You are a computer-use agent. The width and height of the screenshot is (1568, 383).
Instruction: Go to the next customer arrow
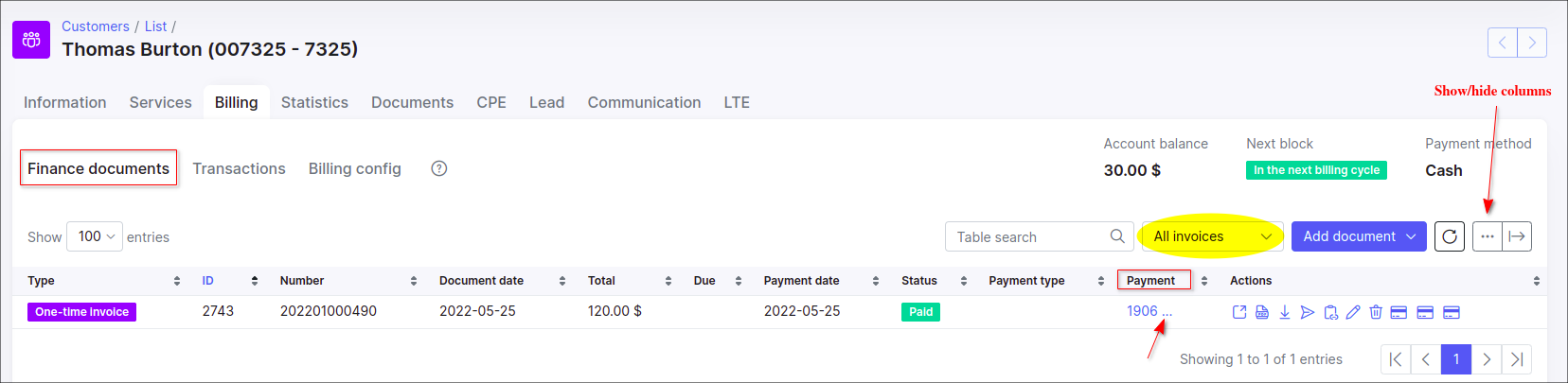[x=1532, y=43]
